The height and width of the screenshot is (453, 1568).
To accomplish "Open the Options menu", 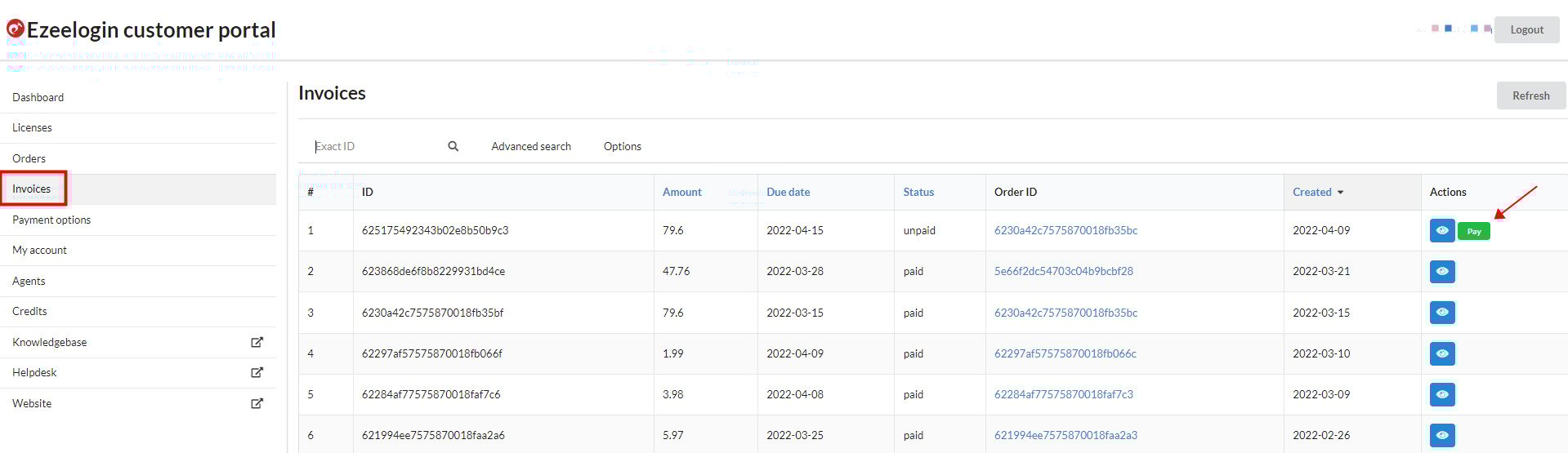I will coord(622,147).
